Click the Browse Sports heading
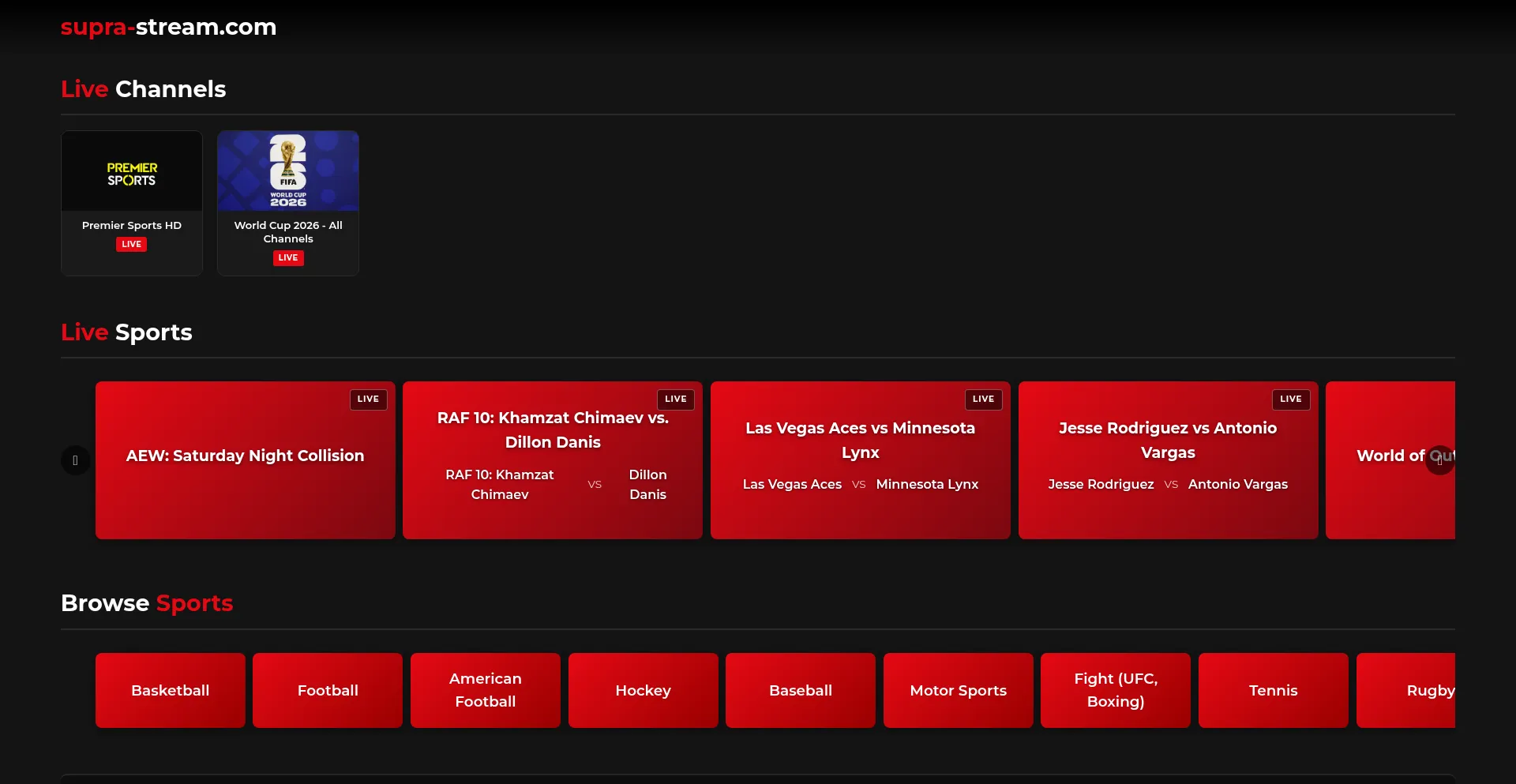This screenshot has height=784, width=1516. 147,603
